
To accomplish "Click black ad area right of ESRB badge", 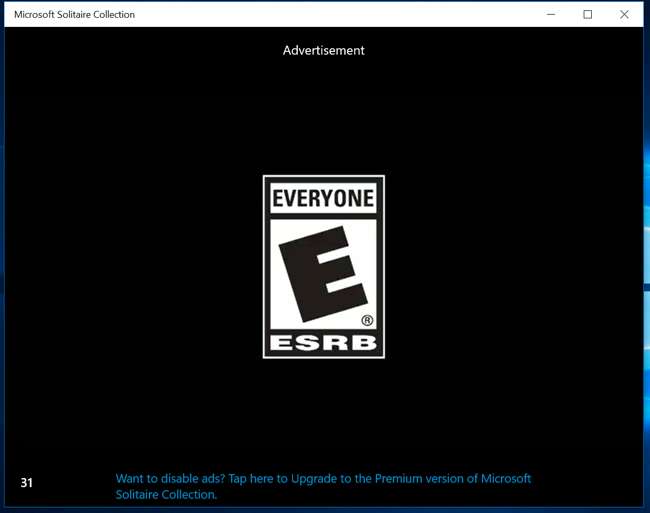I will coord(510,266).
